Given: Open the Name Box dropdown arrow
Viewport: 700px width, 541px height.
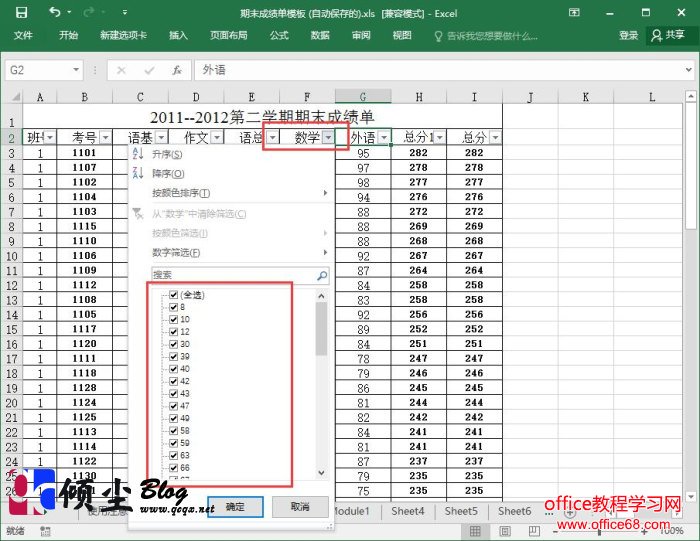Looking at the screenshot, I should point(76,70).
